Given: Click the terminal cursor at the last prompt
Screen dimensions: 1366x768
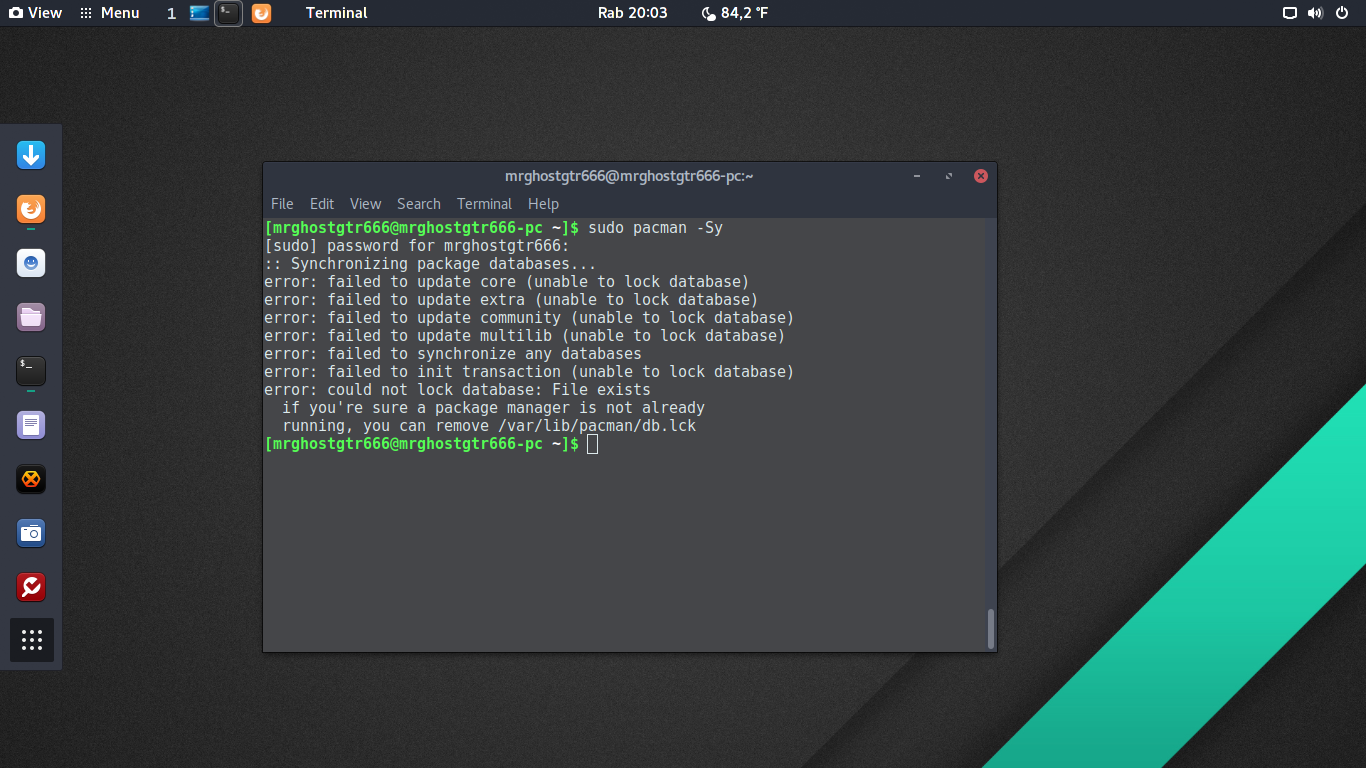Looking at the screenshot, I should (x=593, y=444).
